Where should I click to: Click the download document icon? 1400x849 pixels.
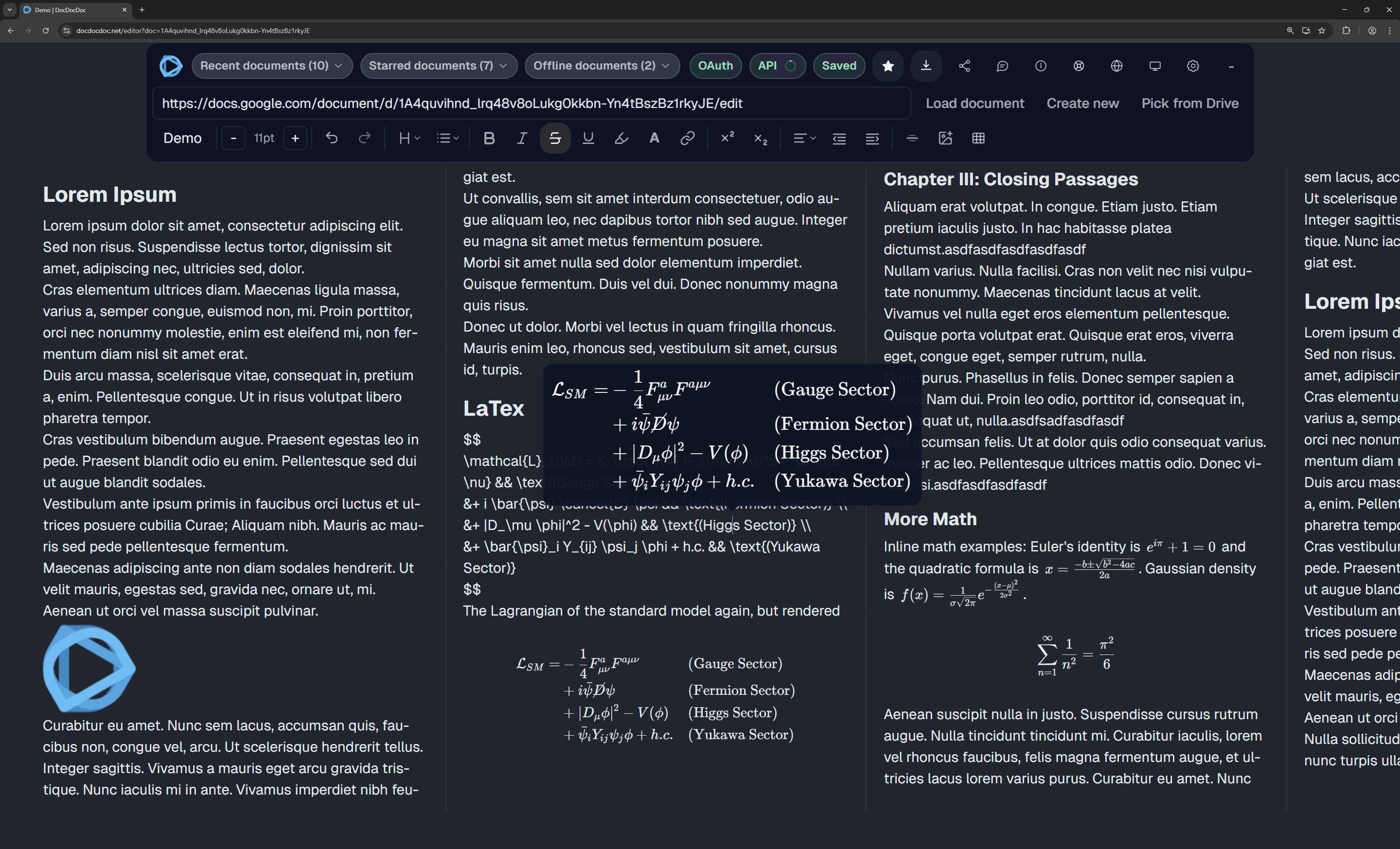tap(925, 66)
